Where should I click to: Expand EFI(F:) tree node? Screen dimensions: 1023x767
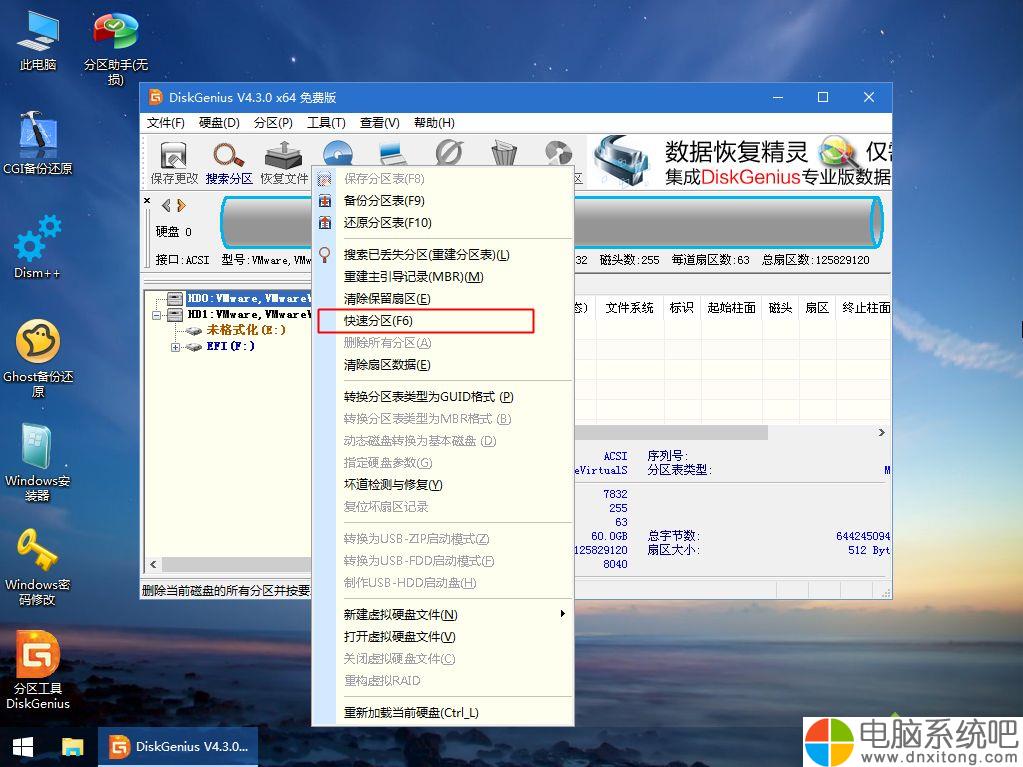(175, 347)
